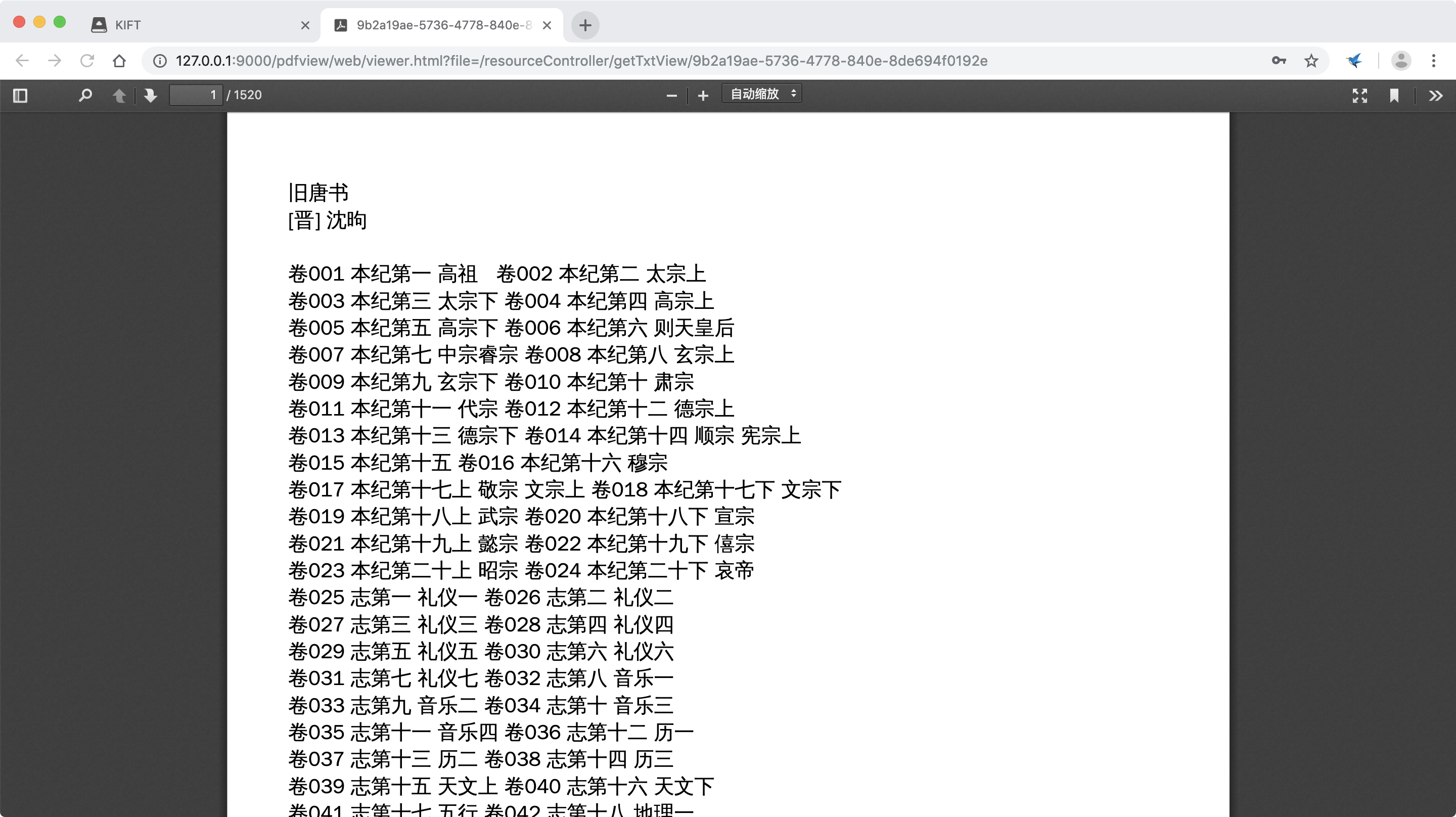Go to the previous page arrow

(x=119, y=96)
